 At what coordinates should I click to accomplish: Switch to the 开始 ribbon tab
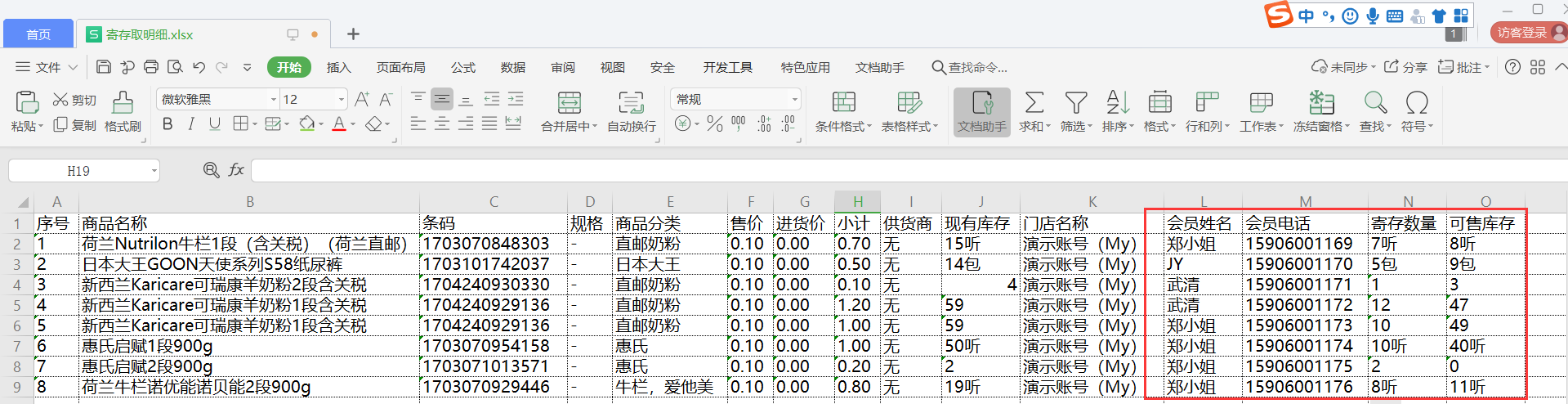(x=288, y=67)
